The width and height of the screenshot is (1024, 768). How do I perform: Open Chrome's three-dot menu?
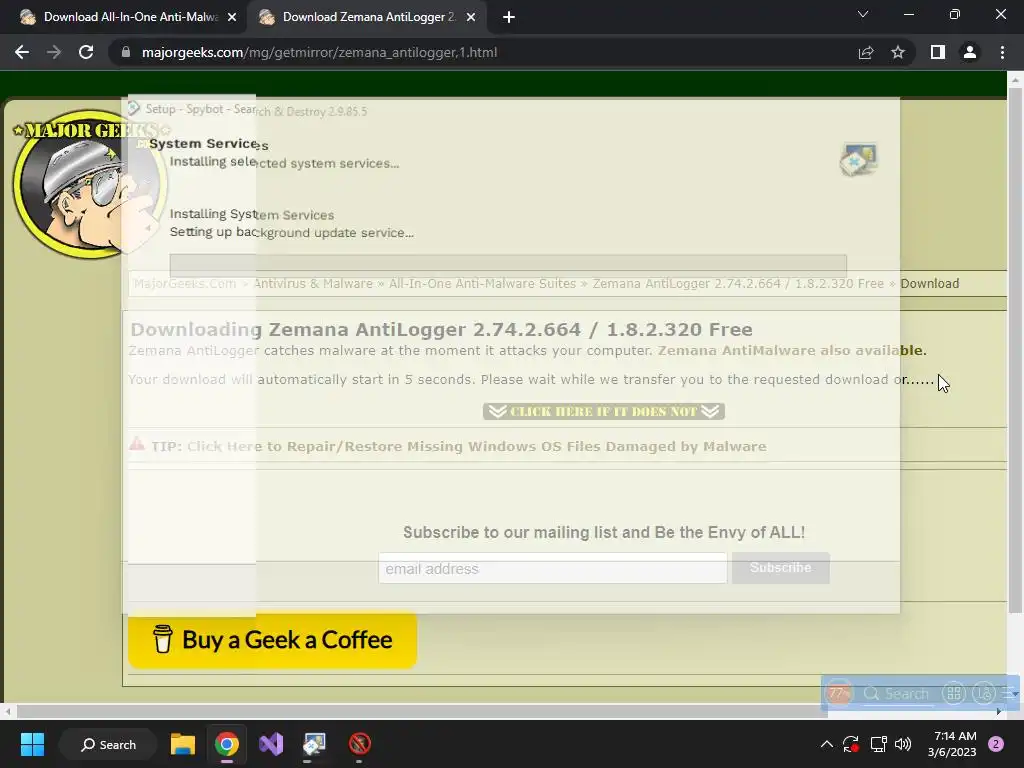click(x=1002, y=52)
